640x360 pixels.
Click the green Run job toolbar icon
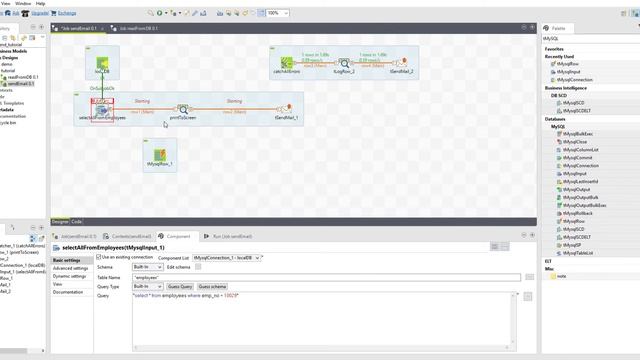(x=159, y=13)
